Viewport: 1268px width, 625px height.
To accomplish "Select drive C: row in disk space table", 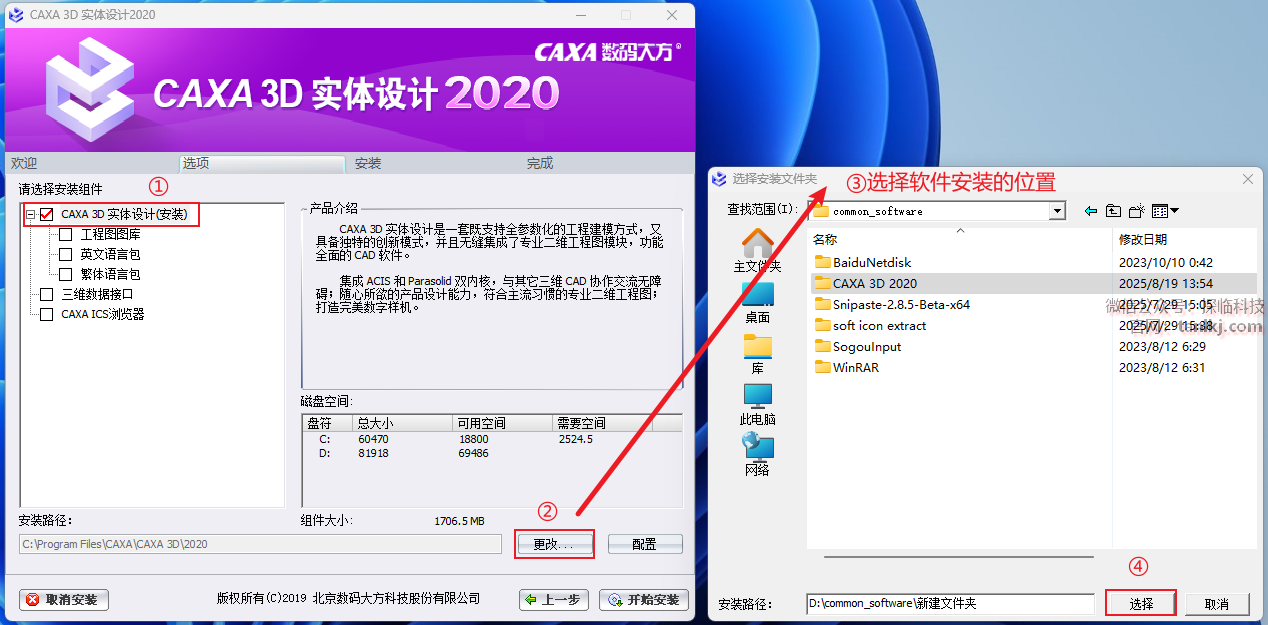I will point(492,439).
